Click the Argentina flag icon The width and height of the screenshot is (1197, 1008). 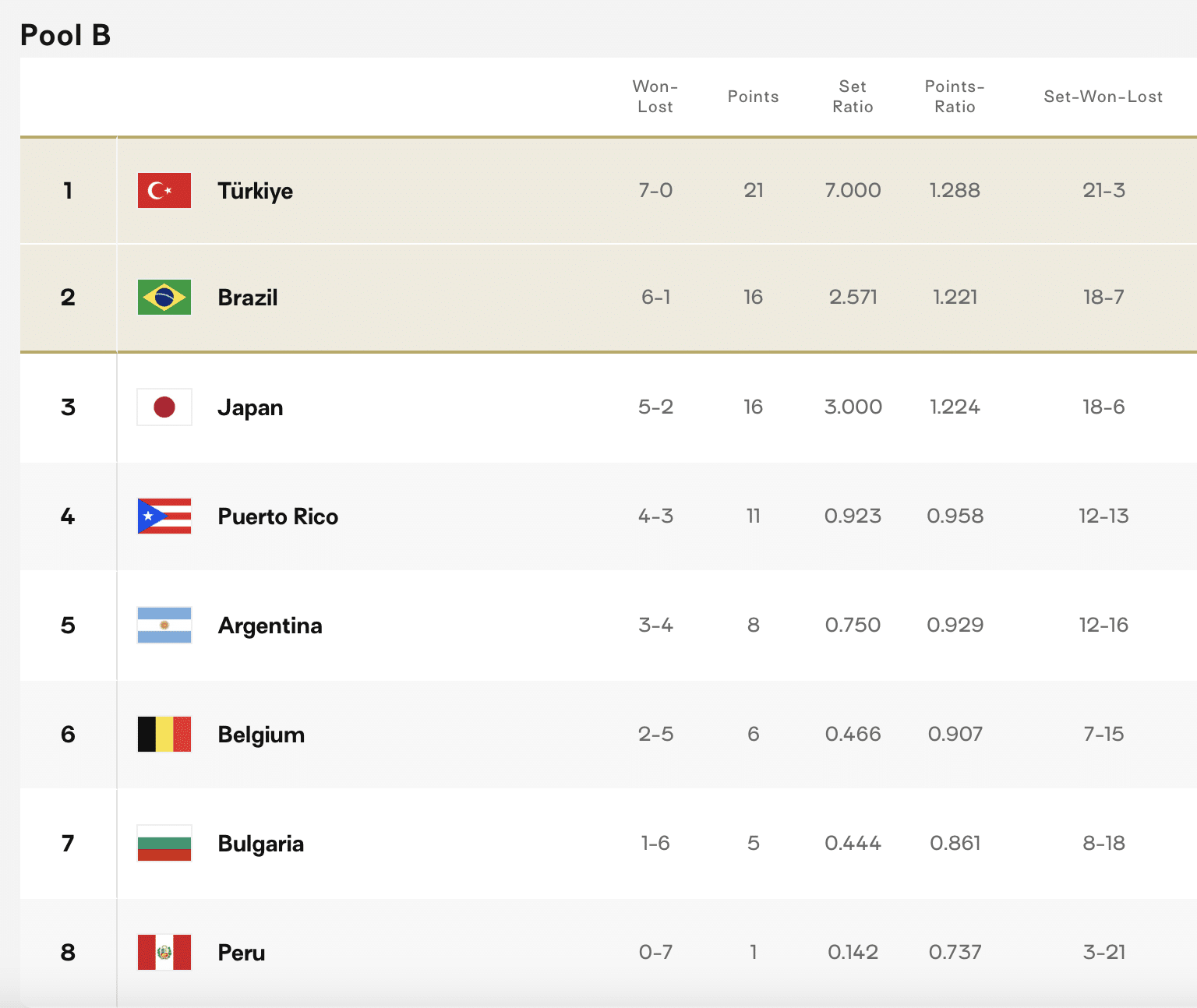(x=164, y=626)
